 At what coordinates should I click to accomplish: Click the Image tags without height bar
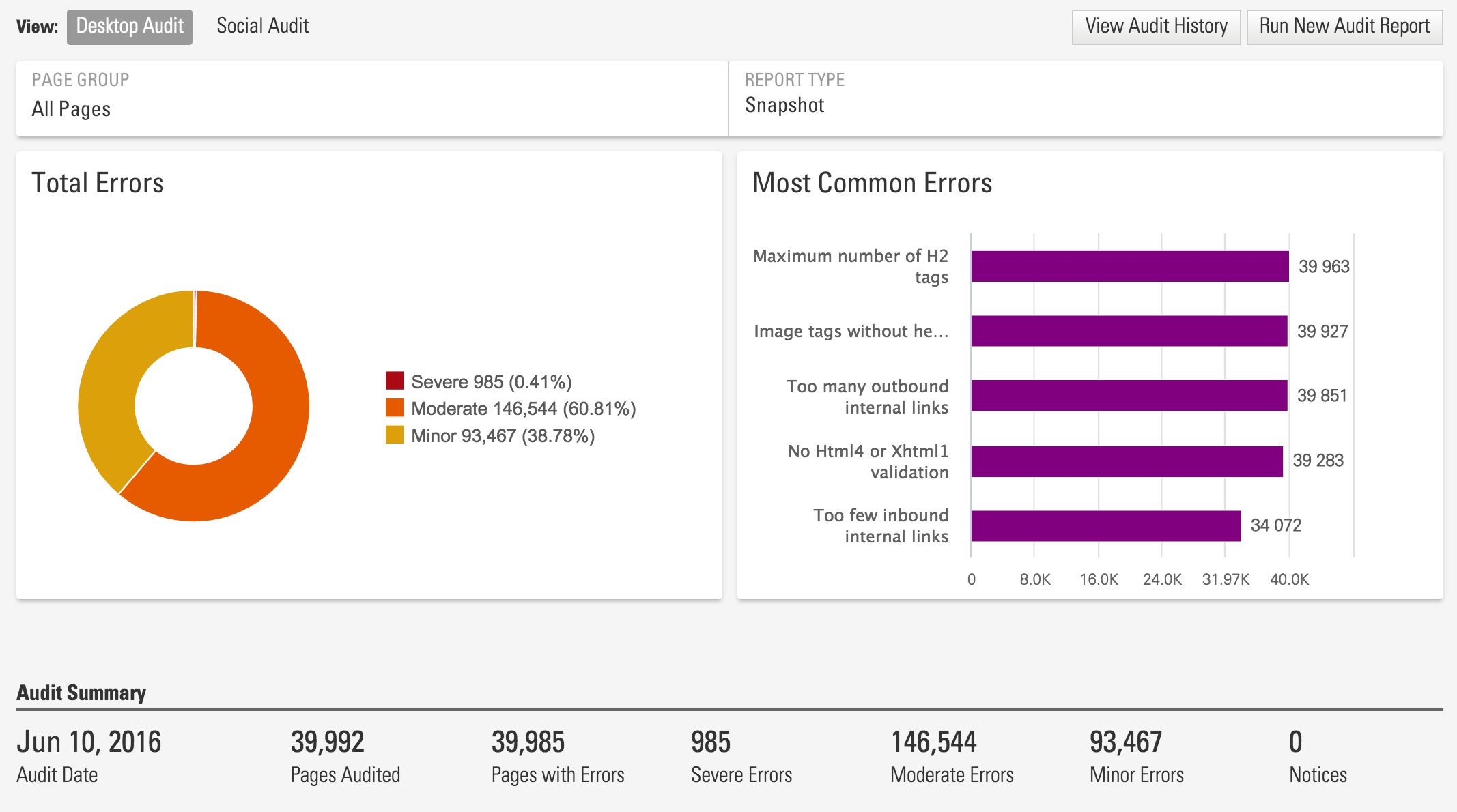point(1129,331)
